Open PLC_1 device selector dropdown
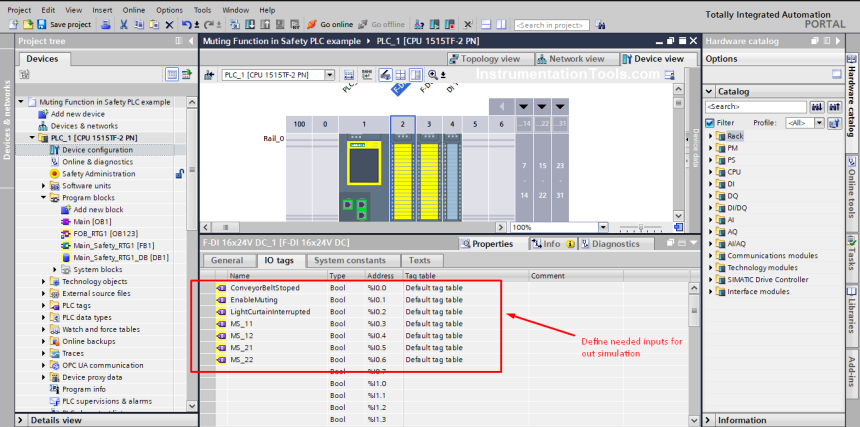 330,75
